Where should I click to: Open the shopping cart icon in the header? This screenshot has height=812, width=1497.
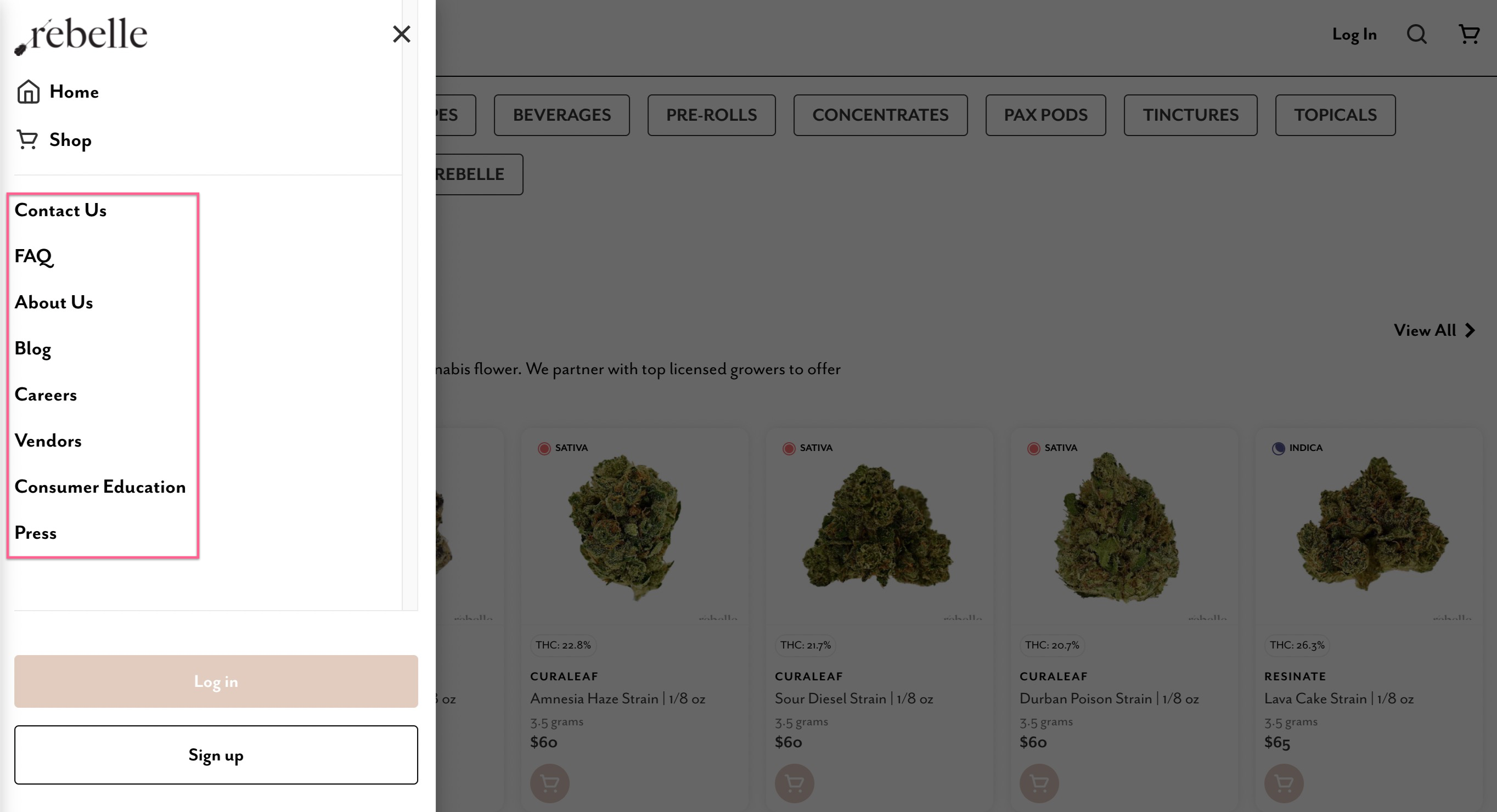click(1469, 34)
